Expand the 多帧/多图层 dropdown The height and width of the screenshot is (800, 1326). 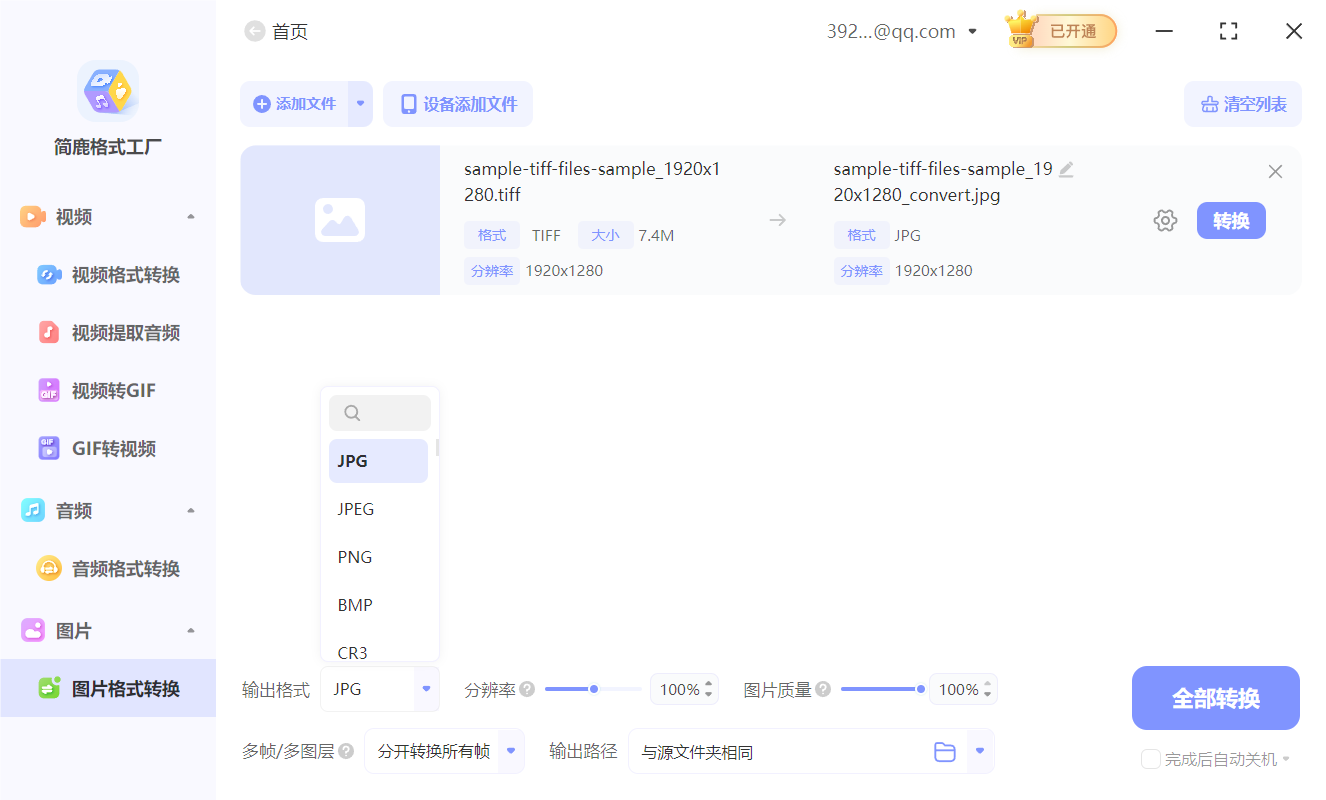point(510,751)
